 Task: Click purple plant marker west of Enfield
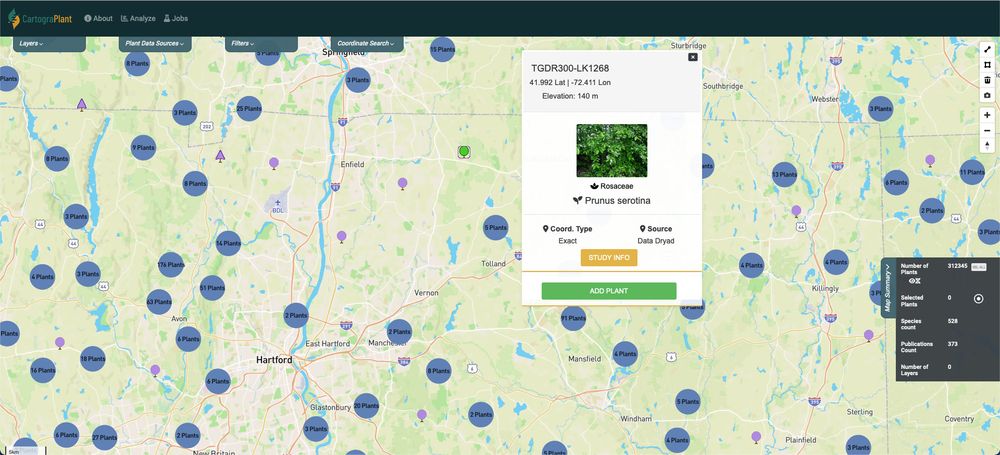274,163
